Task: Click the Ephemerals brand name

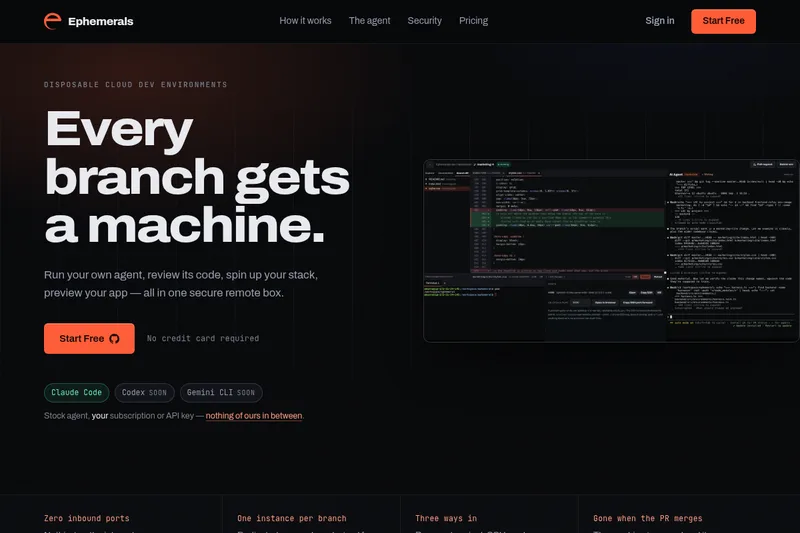Action: [101, 21]
